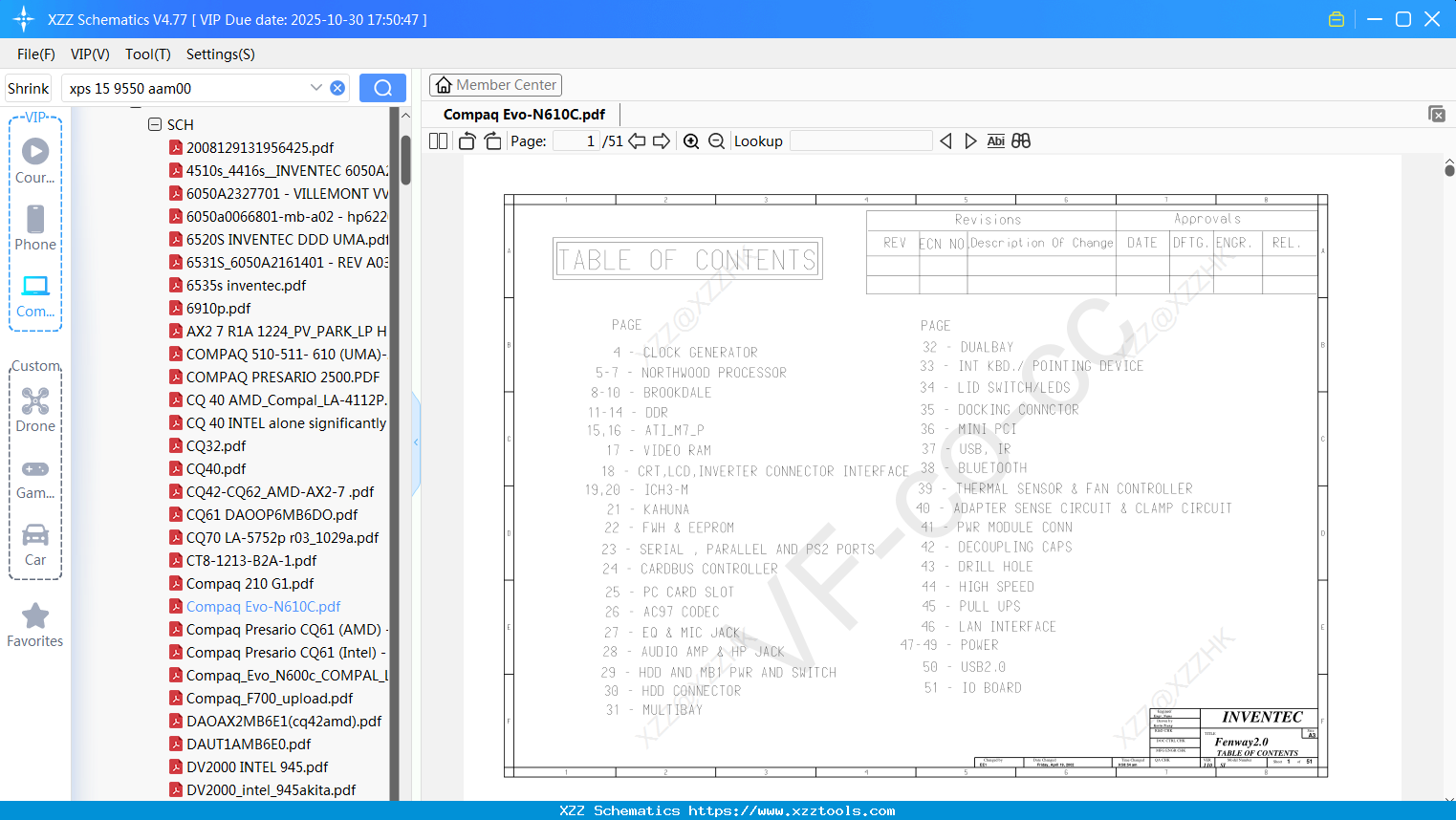Click the file tree vertical scrollbar
The width and height of the screenshot is (1456, 820).
[405, 159]
